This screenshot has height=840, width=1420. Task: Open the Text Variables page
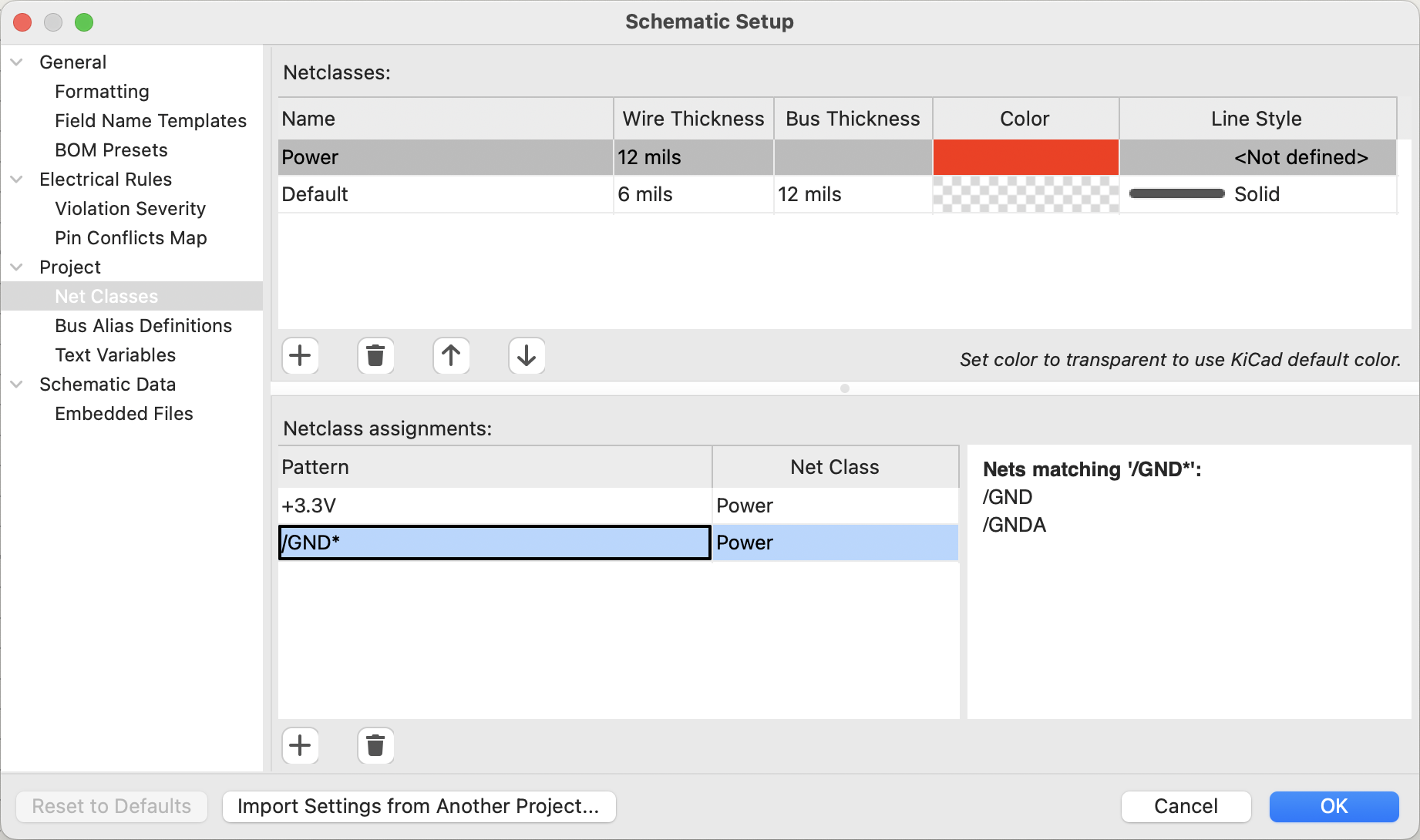115,354
